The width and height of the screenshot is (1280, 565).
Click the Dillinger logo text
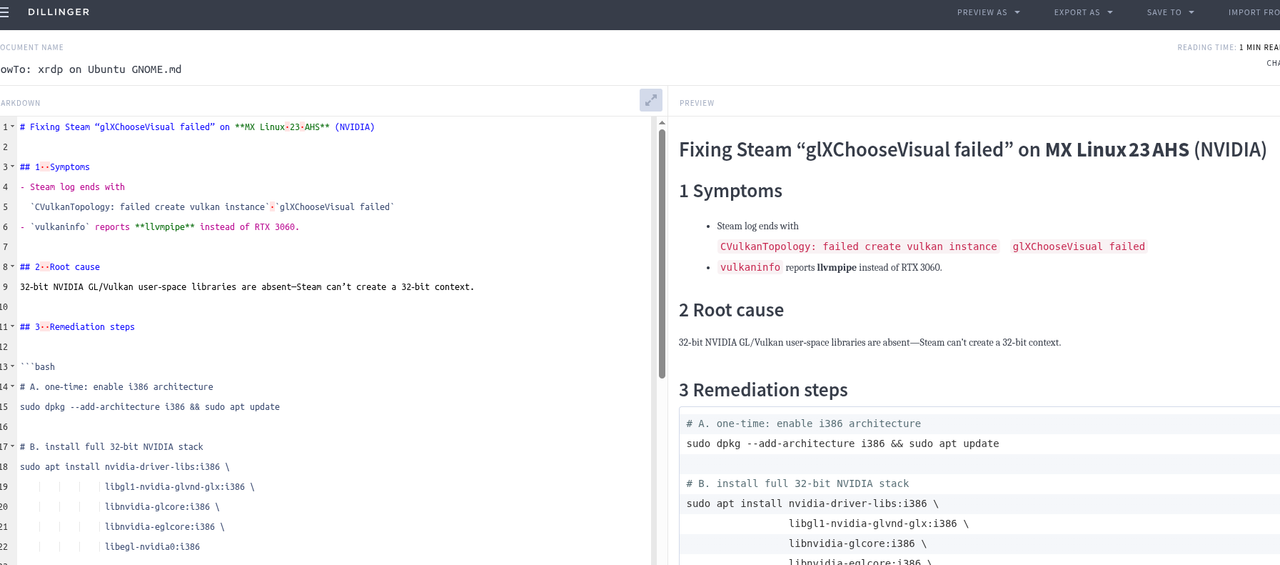point(59,12)
